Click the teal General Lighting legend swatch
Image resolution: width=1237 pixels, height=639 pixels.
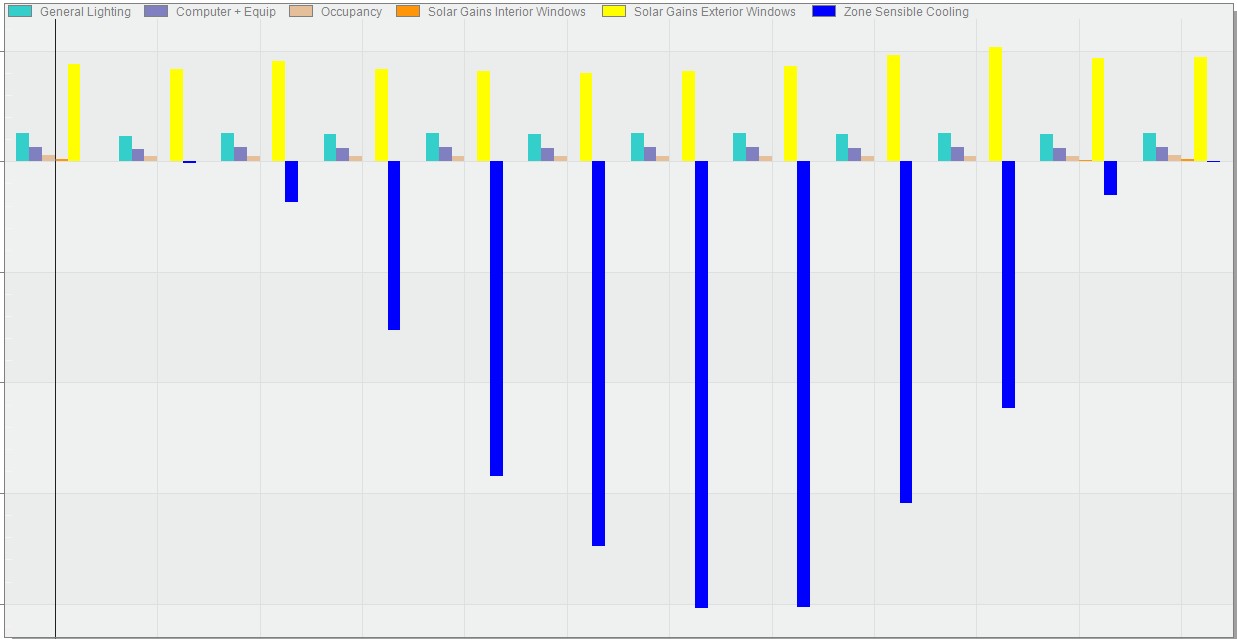click(x=19, y=12)
